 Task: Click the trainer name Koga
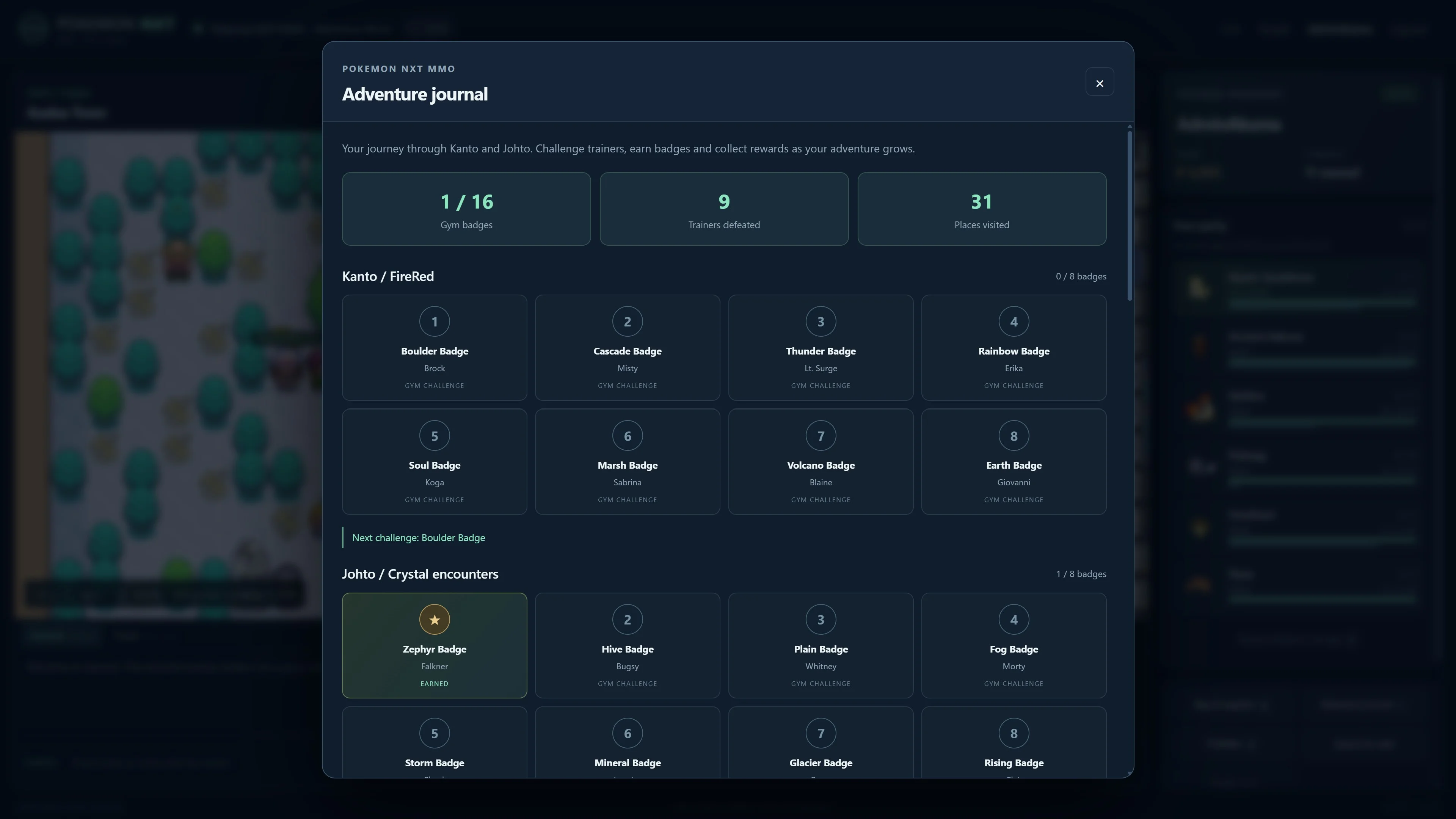(x=434, y=482)
